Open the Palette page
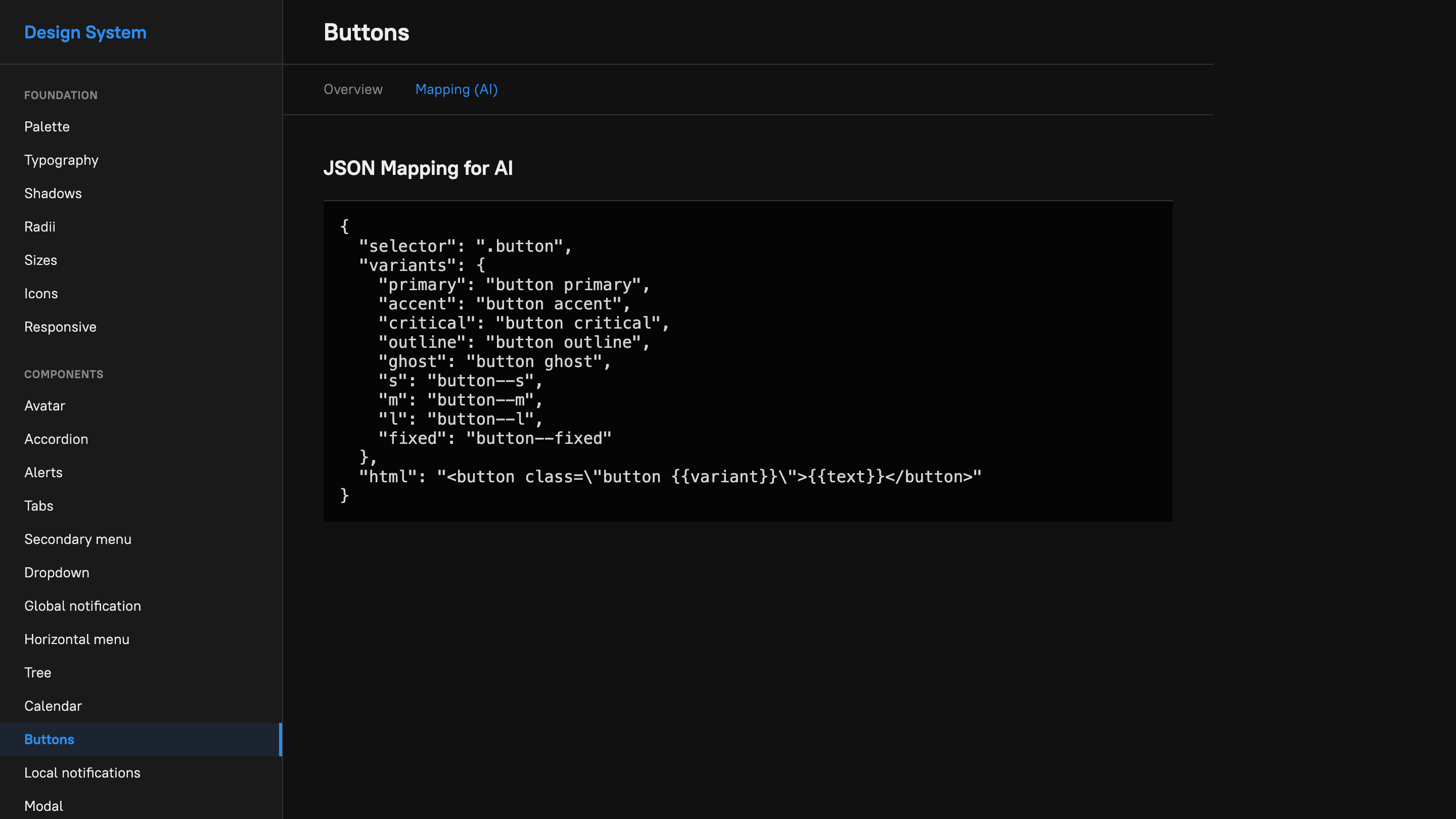 pyautogui.click(x=141, y=126)
